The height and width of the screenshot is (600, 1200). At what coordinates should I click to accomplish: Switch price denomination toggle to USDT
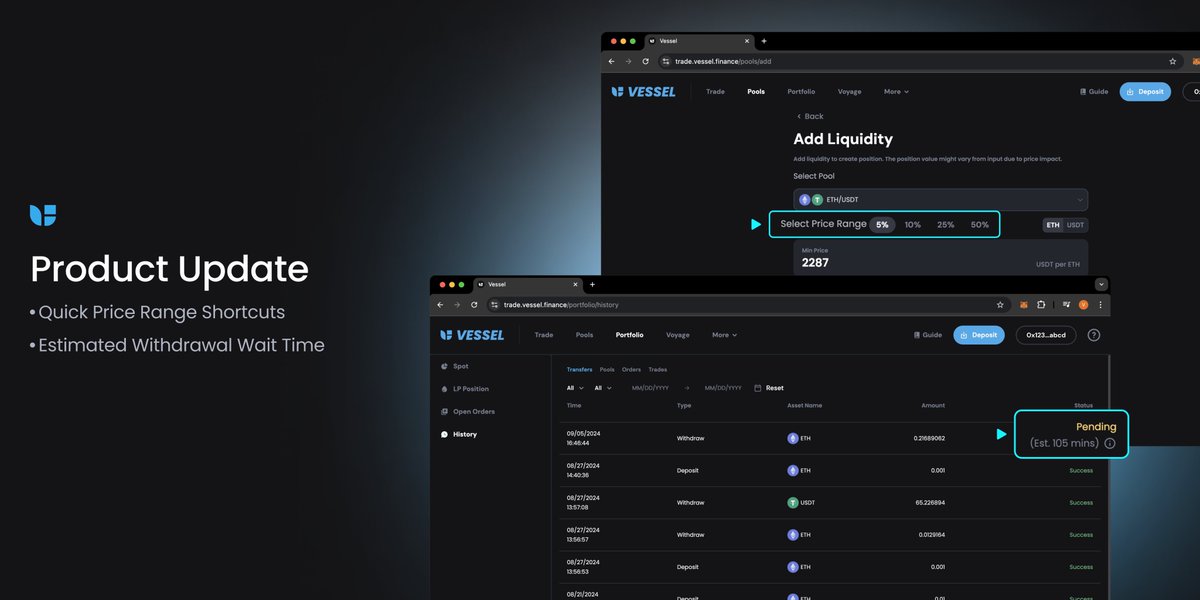coord(1075,225)
